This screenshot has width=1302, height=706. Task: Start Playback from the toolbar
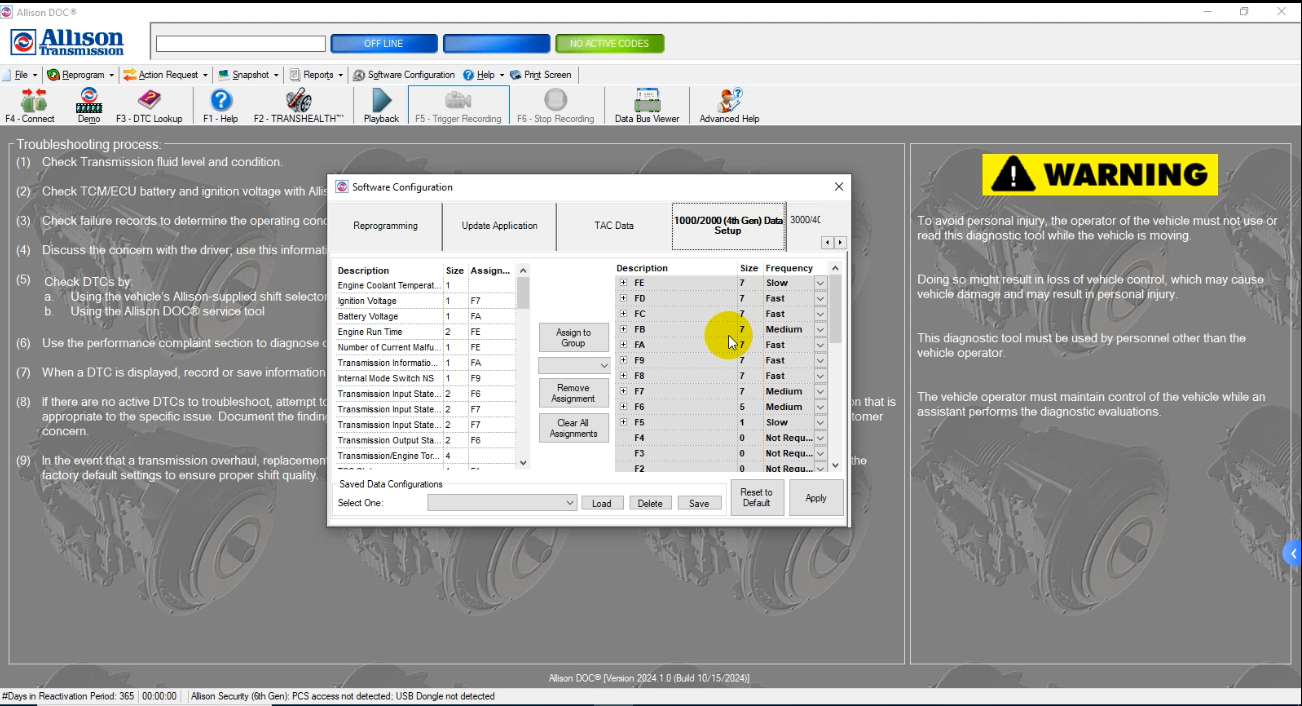(381, 105)
